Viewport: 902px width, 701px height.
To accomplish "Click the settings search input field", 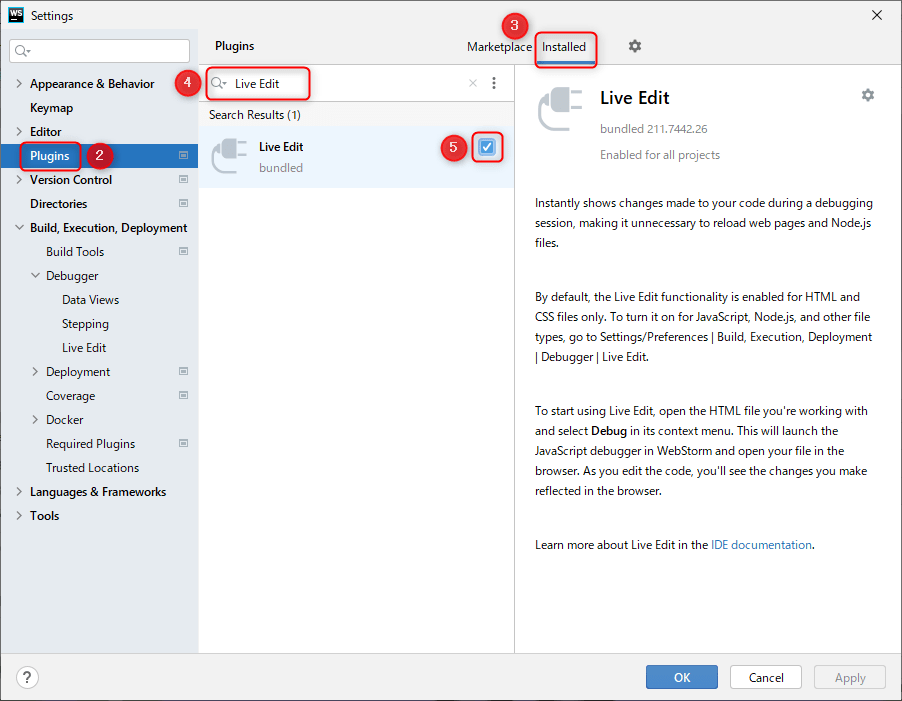I will tap(100, 51).
